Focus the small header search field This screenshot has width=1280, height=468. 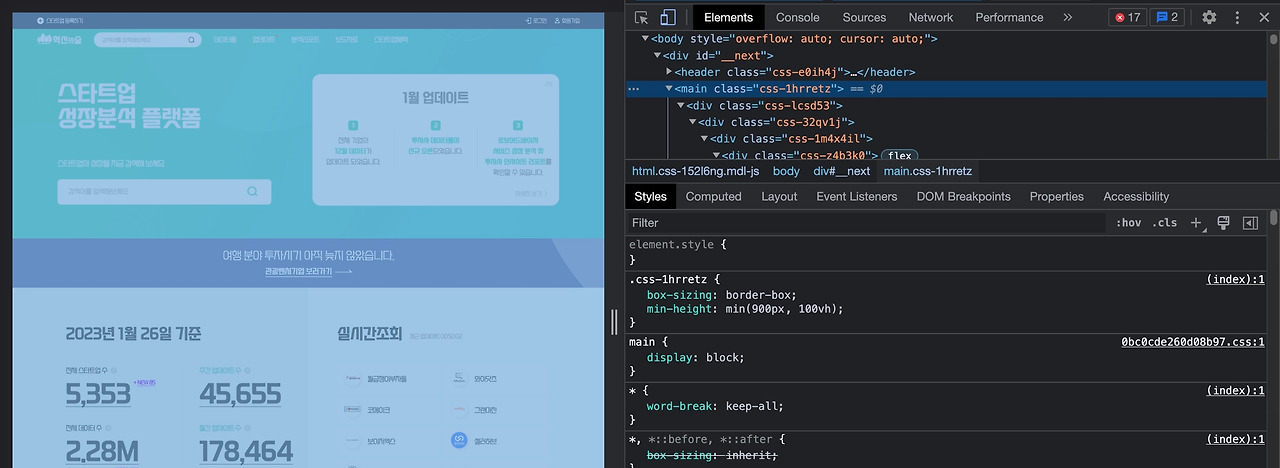pos(146,40)
